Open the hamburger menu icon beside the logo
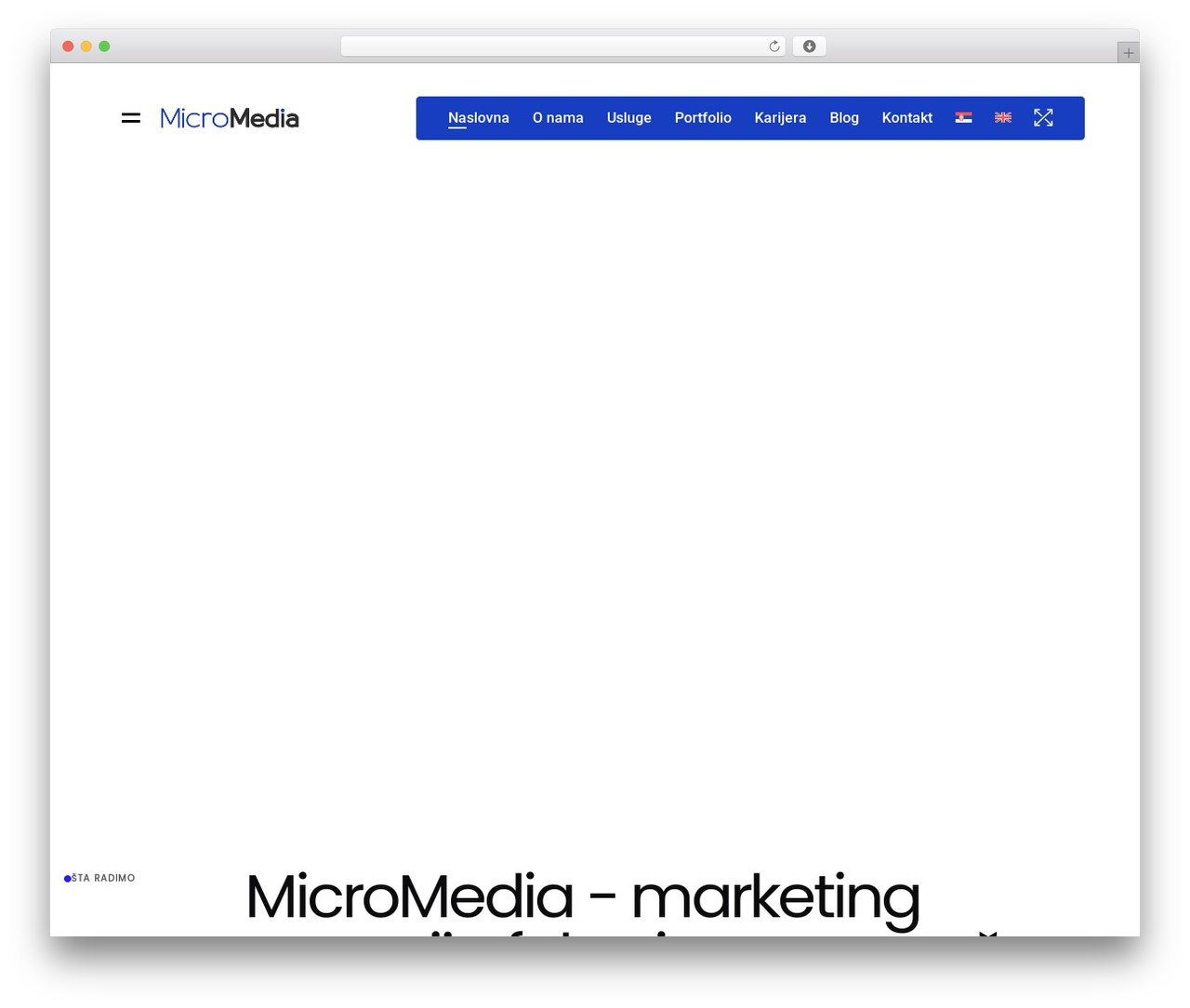 pos(131,118)
